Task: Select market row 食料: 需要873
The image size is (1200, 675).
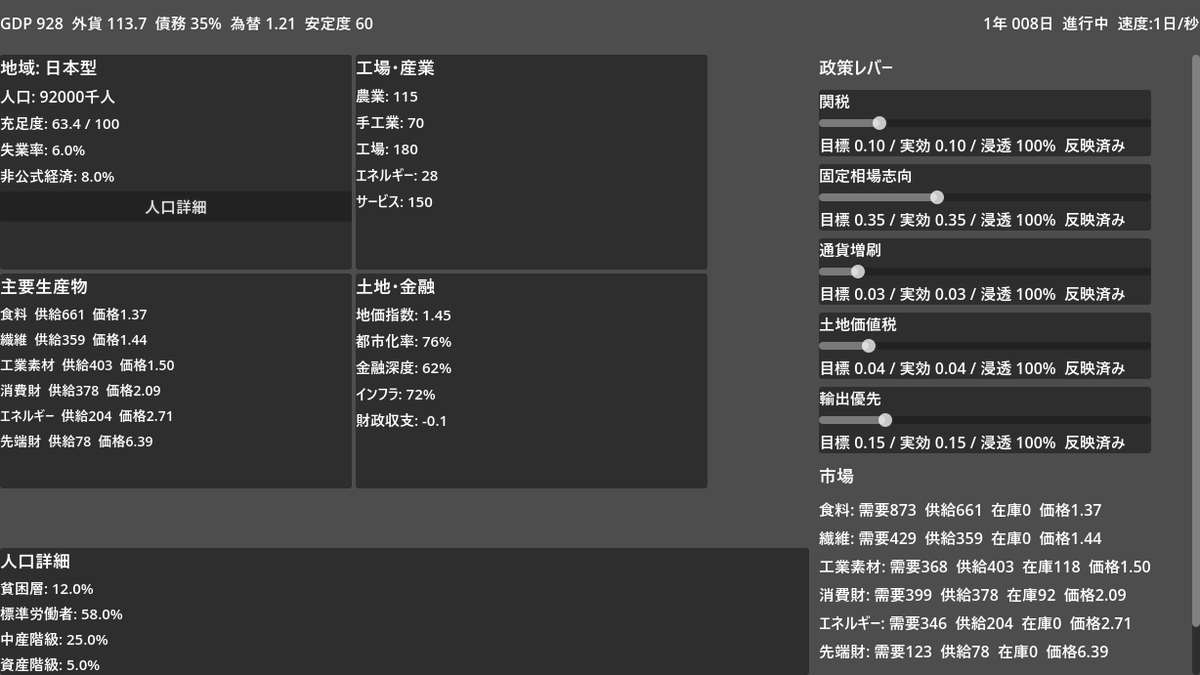Action: 960,510
